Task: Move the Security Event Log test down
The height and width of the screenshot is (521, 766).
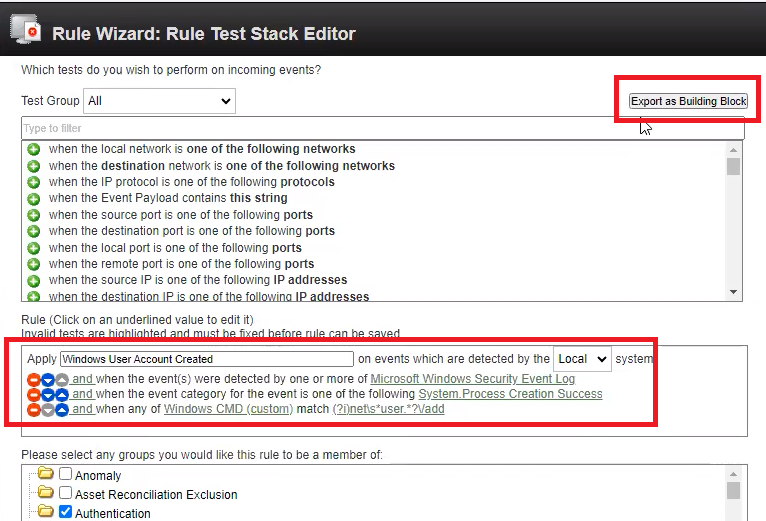Action: pyautogui.click(x=48, y=380)
